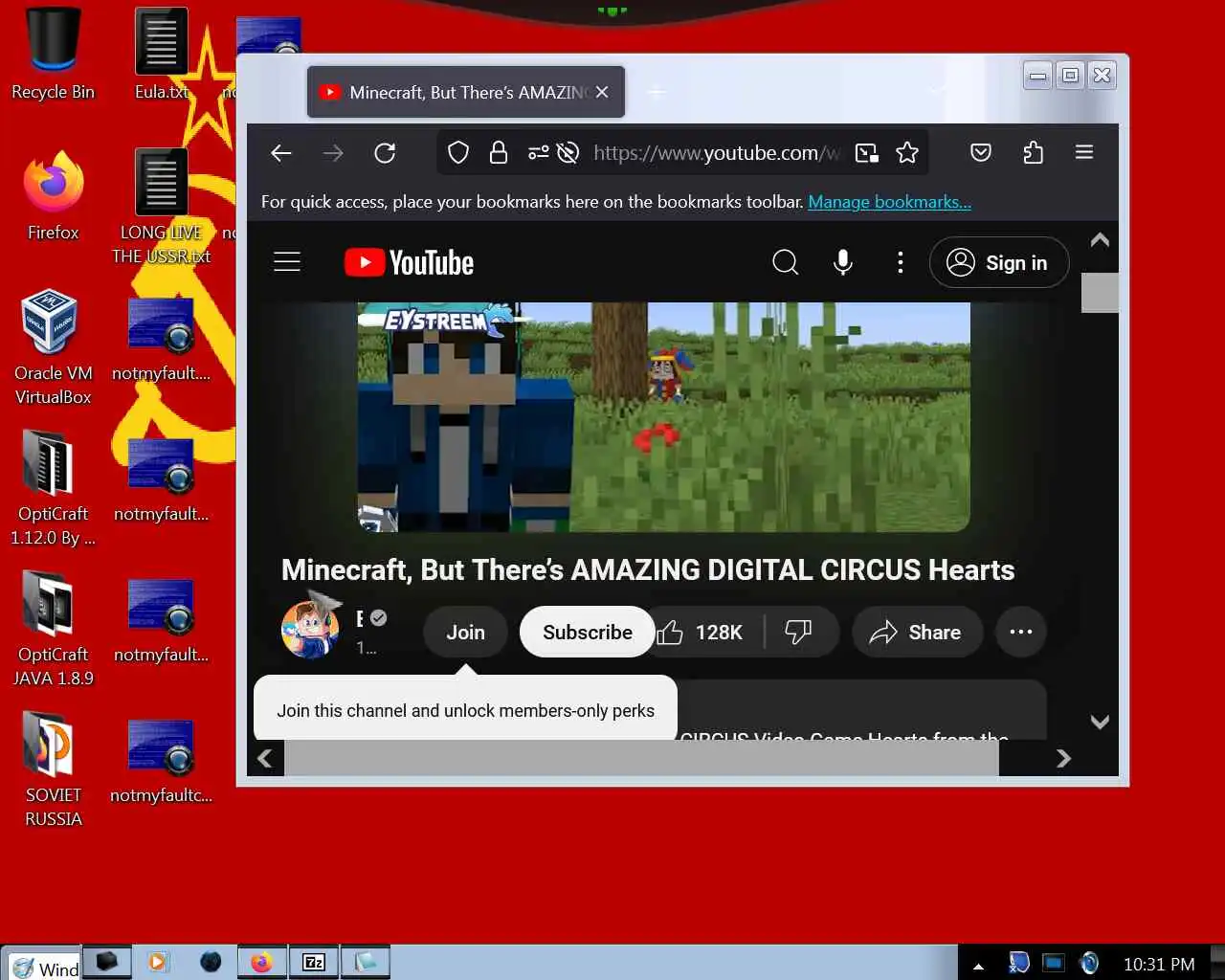The width and height of the screenshot is (1225, 980).
Task: Click the autoplay blocked icon in address bar
Action: pos(568,153)
